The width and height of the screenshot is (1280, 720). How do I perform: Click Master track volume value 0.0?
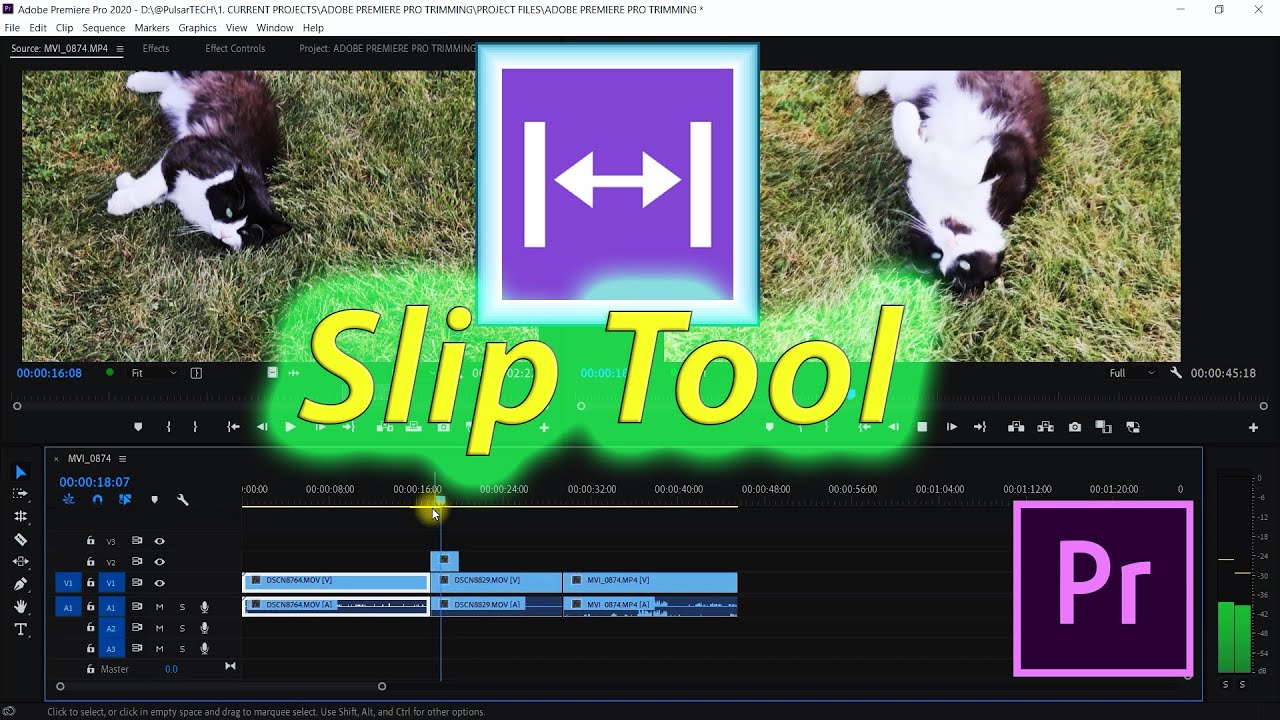pyautogui.click(x=171, y=669)
